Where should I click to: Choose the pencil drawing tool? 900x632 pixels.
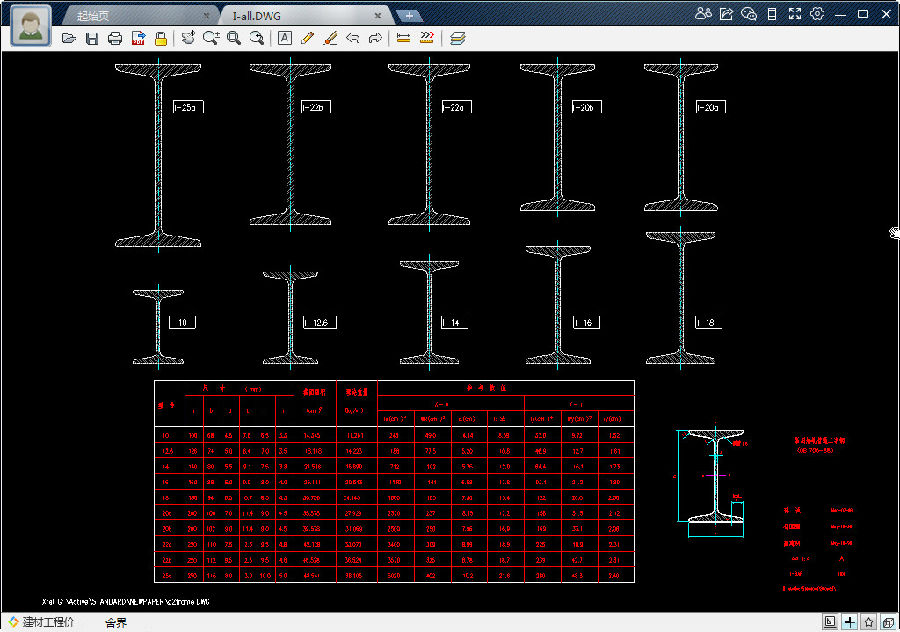point(307,39)
